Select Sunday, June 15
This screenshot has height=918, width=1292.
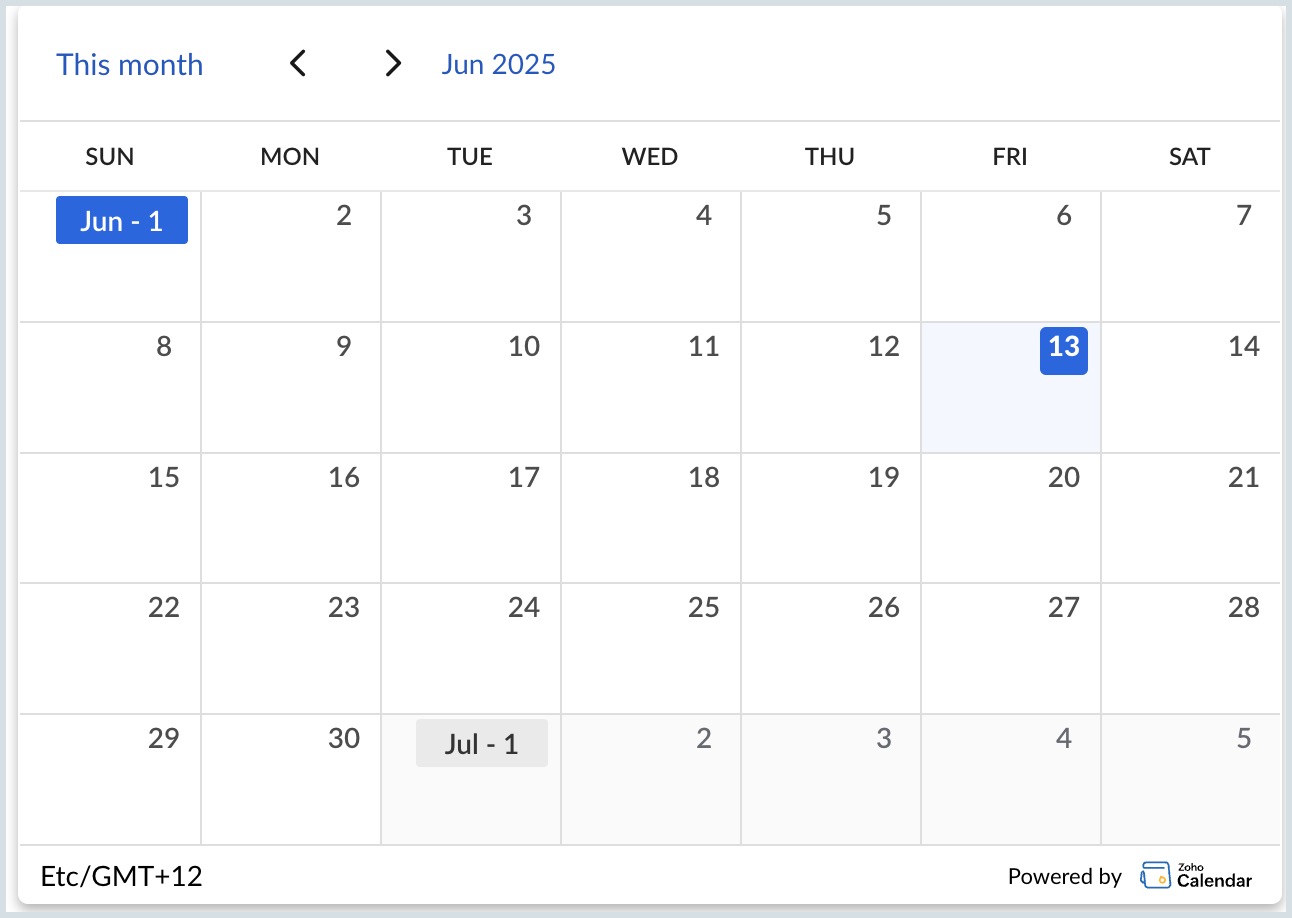pos(111,518)
